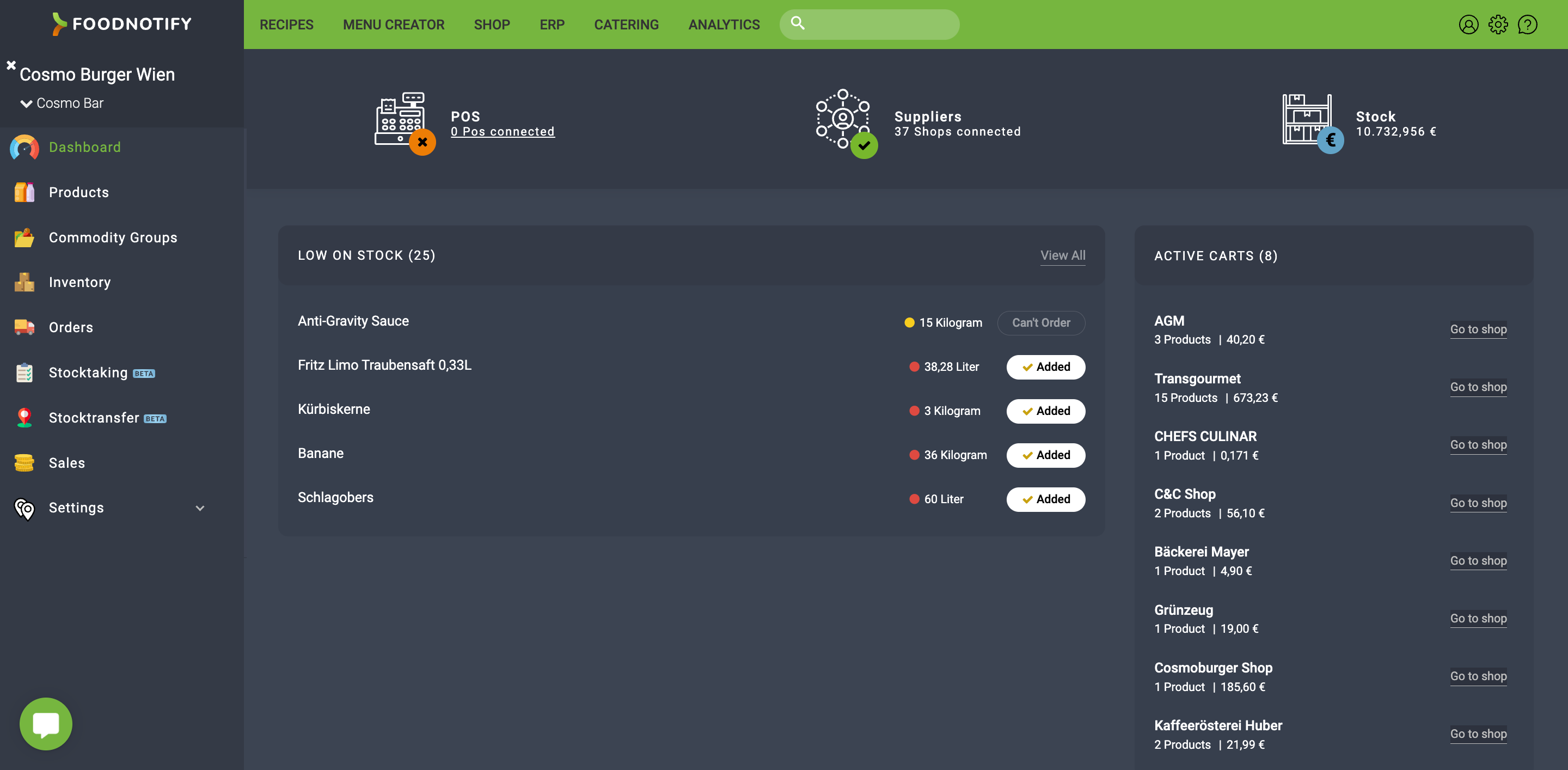1568x770 pixels.
Task: Open the help question mark icon
Action: pyautogui.click(x=1528, y=25)
